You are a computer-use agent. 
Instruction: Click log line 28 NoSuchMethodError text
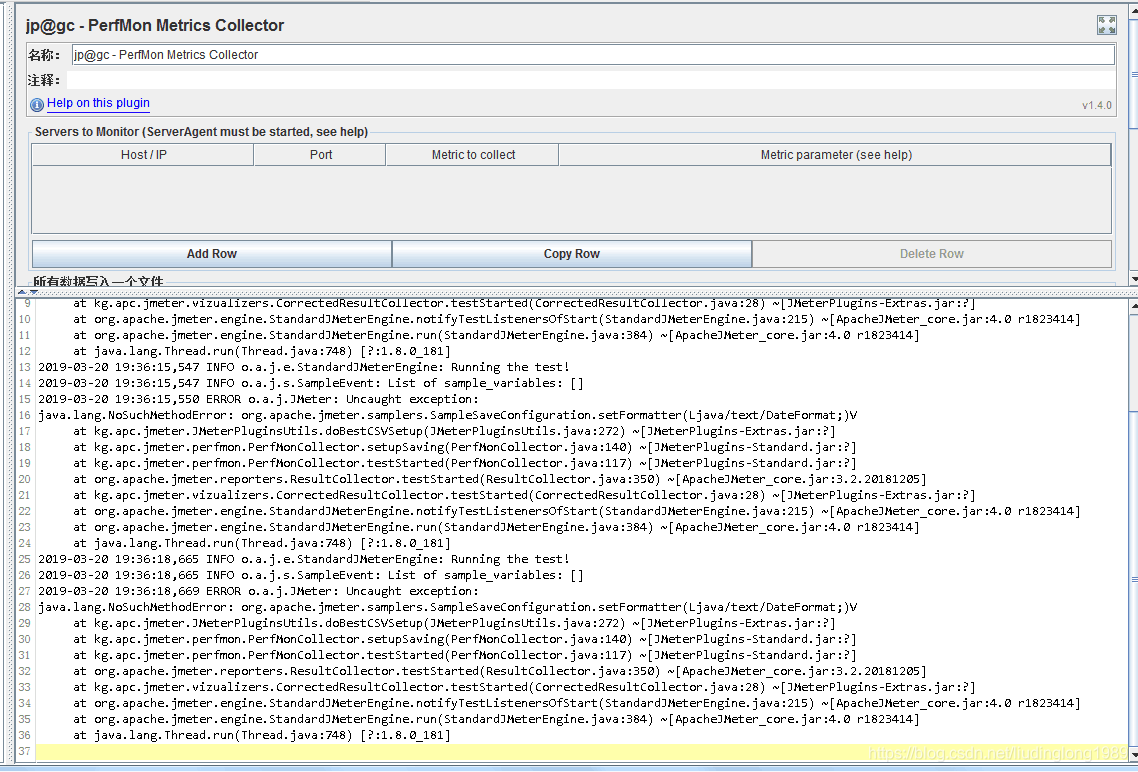pos(448,607)
